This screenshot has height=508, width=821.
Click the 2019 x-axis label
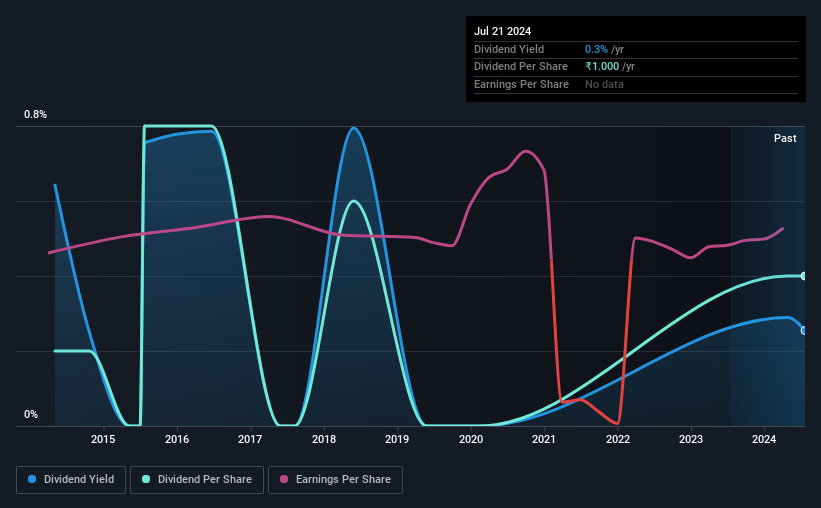[397, 439]
